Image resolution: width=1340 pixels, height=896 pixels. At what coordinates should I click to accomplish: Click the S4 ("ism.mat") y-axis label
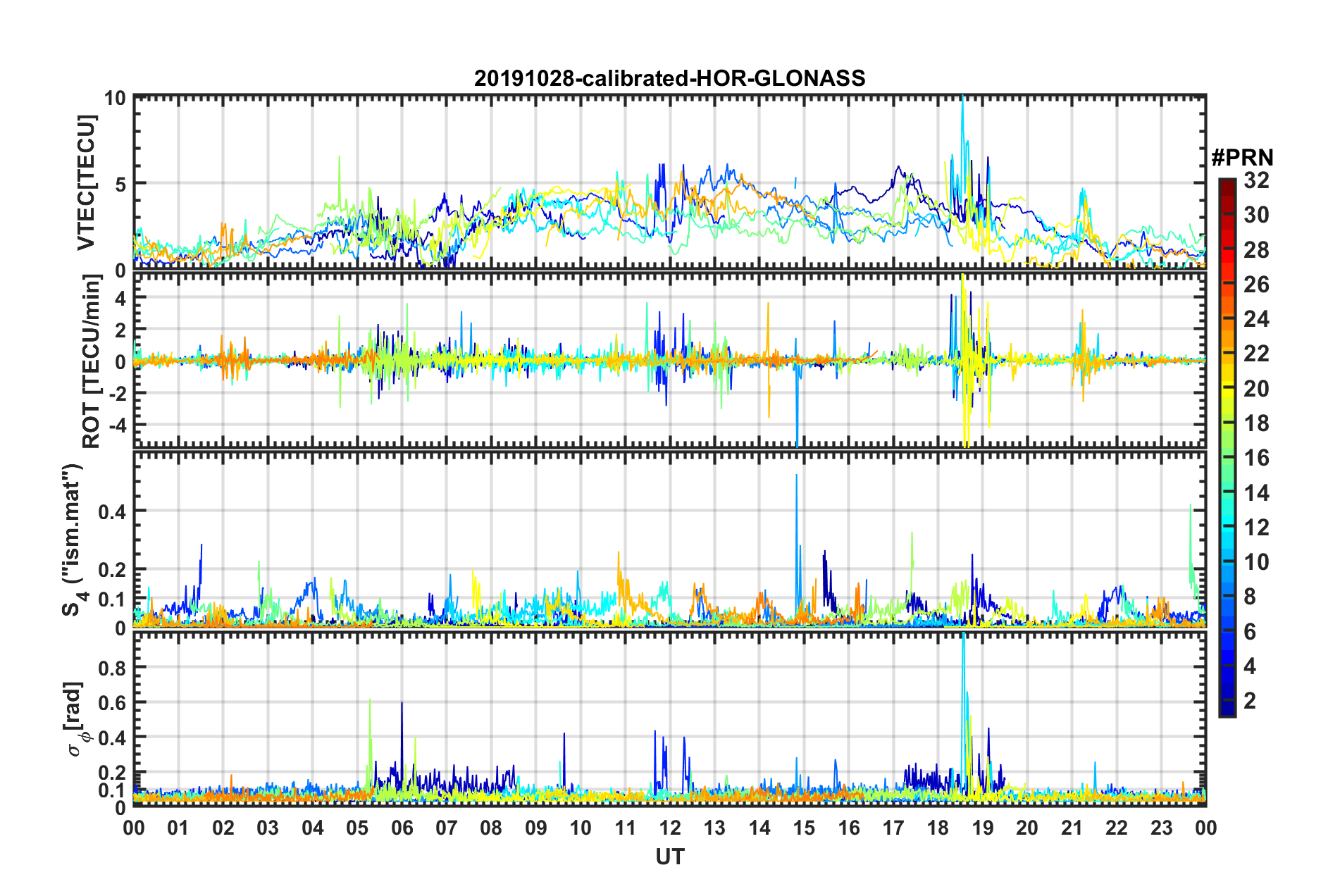point(74,540)
